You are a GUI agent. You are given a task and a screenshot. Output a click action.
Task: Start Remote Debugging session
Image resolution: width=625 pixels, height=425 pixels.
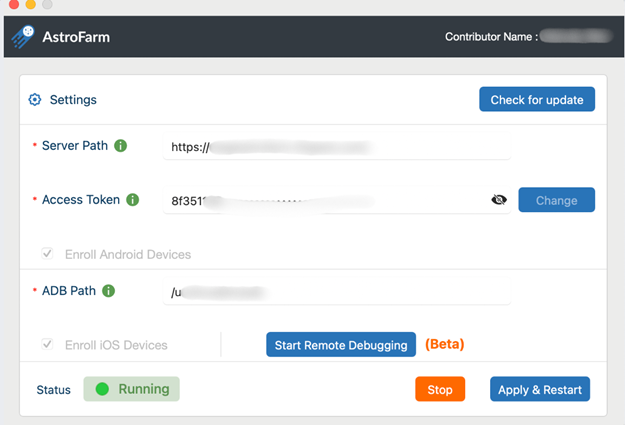[341, 345]
